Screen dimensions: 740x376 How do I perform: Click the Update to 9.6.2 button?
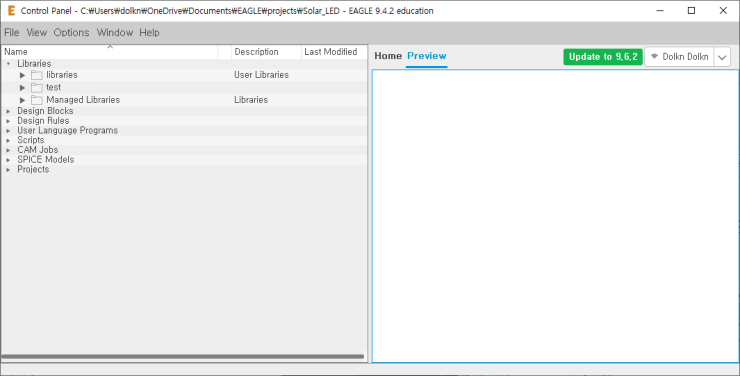pos(603,57)
